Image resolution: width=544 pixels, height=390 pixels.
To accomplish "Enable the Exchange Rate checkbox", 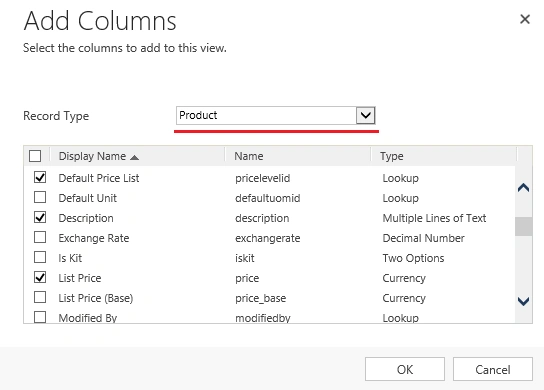I will point(40,237).
